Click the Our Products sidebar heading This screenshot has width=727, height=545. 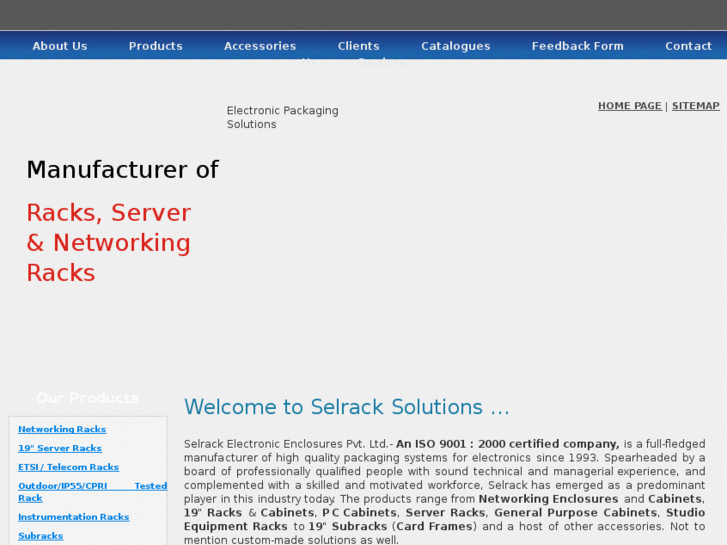click(x=88, y=398)
